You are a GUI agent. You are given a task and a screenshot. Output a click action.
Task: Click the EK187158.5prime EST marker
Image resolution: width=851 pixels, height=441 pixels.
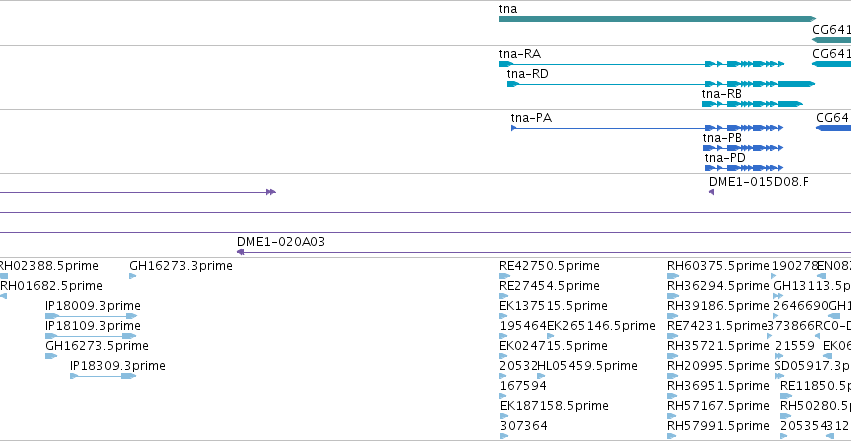point(504,416)
